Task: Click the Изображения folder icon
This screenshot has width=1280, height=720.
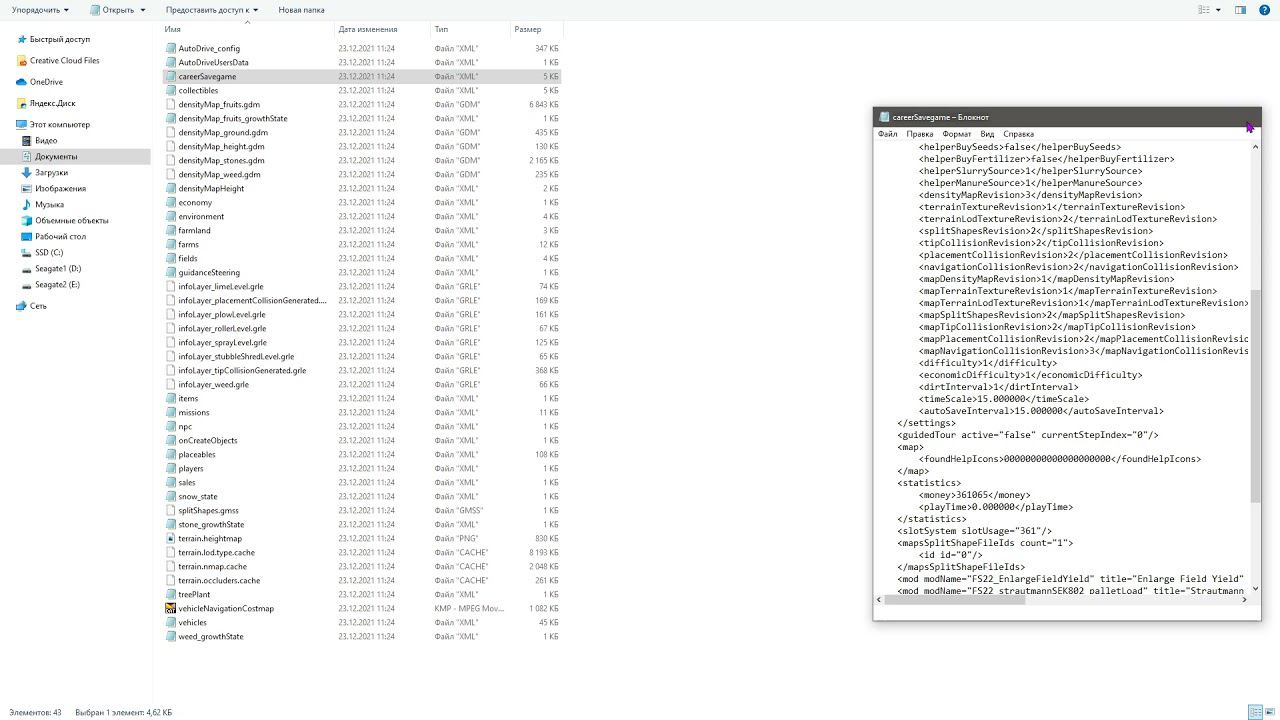Action: click(x=27, y=188)
